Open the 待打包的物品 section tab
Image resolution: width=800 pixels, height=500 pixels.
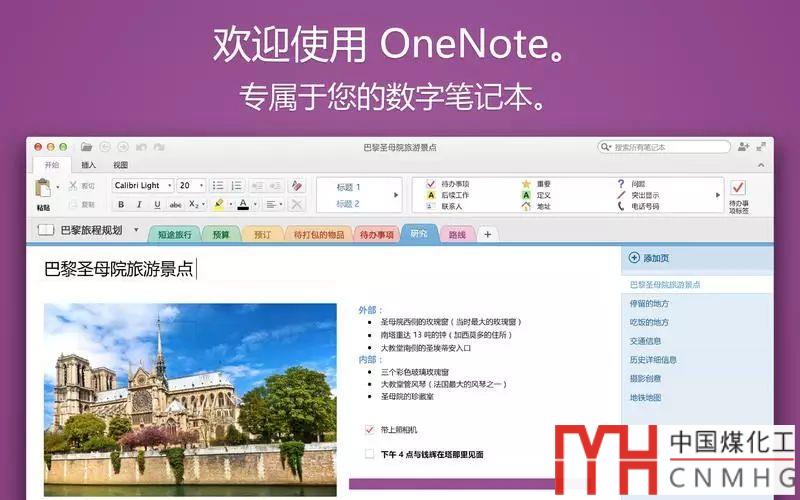pos(319,235)
